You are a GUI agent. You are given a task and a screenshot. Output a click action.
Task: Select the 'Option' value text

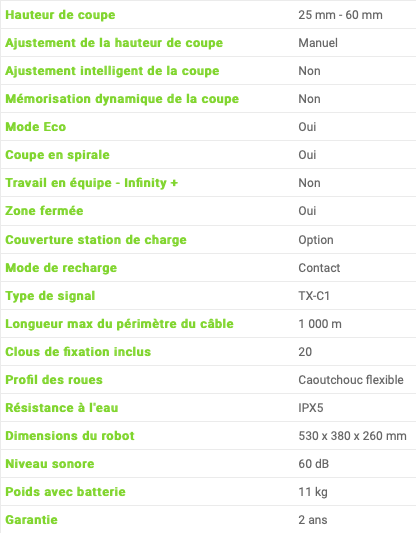tap(316, 240)
